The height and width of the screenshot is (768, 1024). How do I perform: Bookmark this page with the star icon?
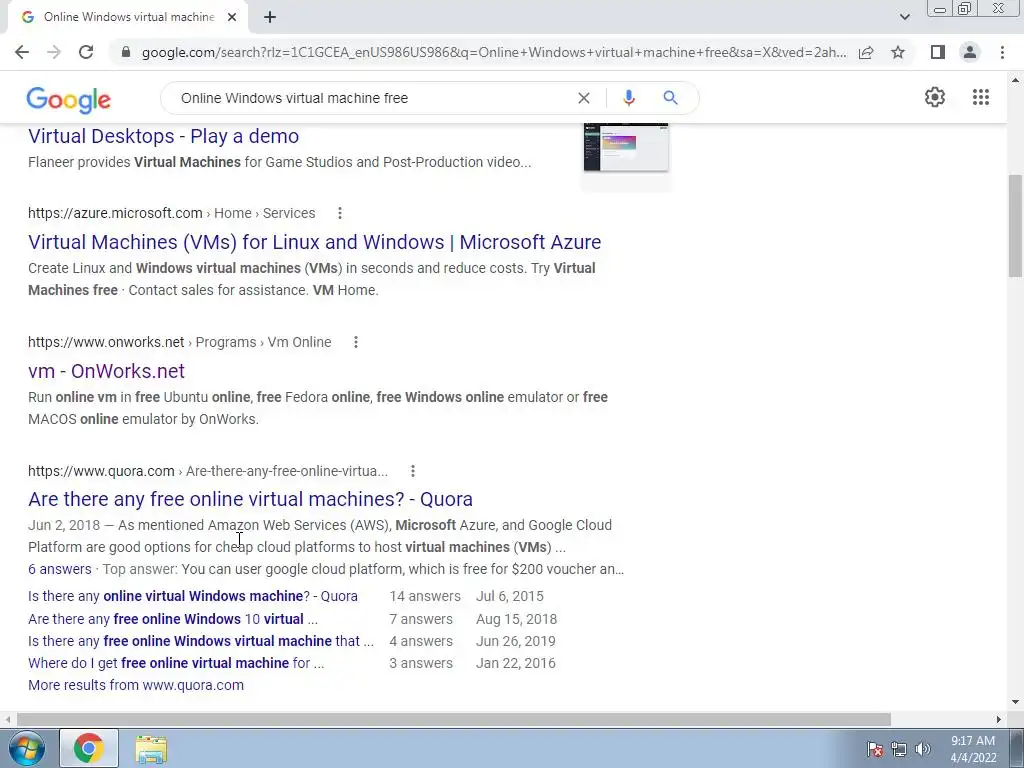pos(898,52)
